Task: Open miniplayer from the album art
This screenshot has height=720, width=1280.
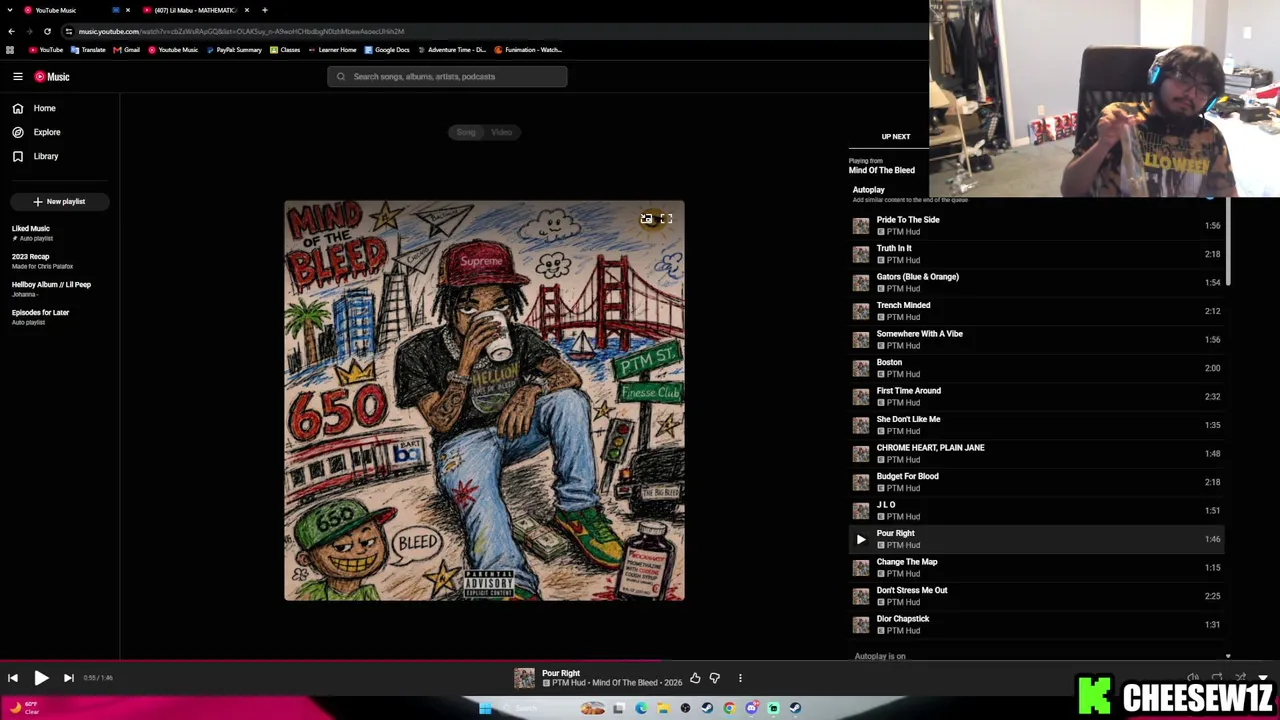Action: [x=647, y=219]
